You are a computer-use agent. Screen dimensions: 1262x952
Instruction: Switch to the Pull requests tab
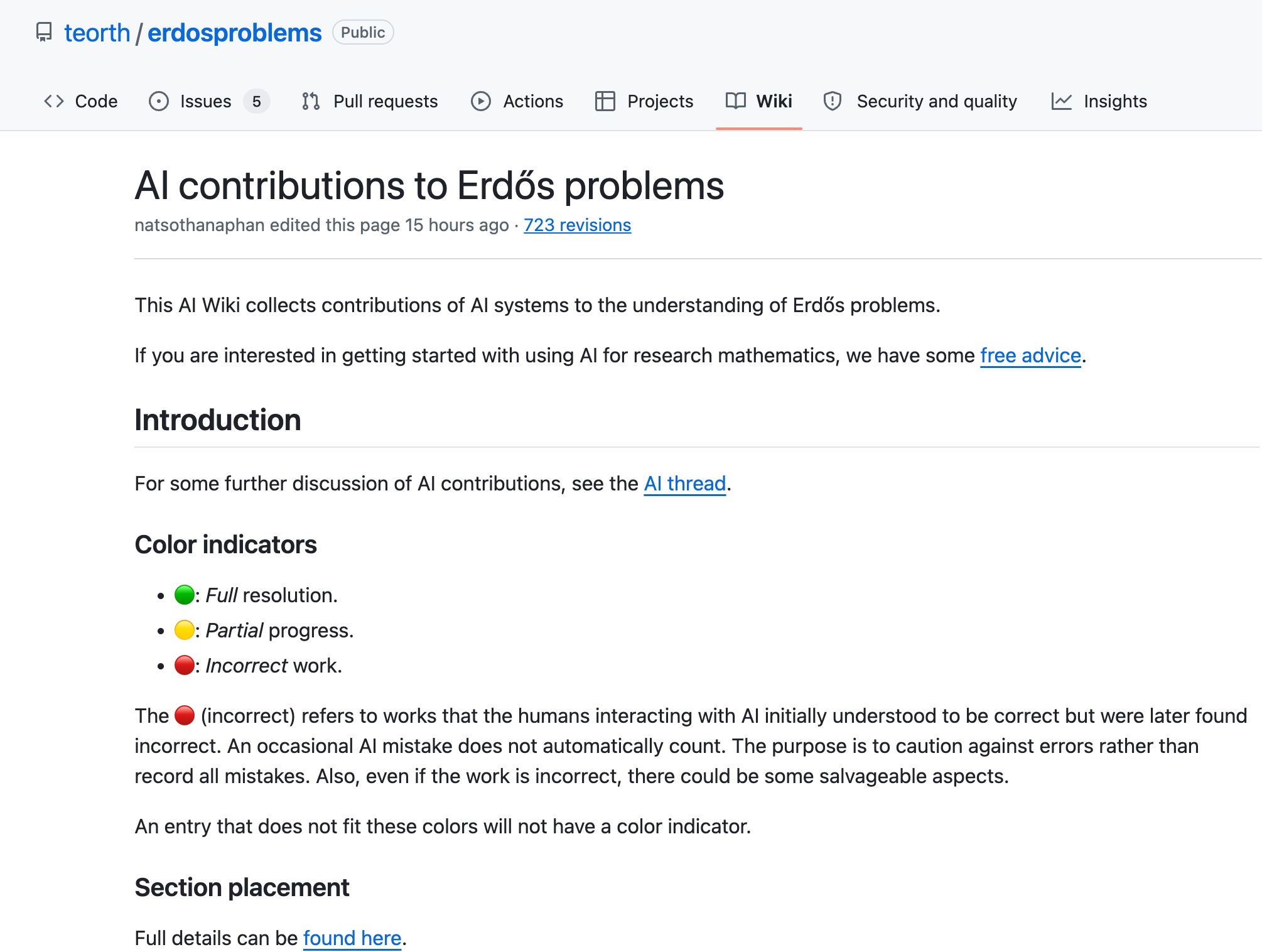click(x=385, y=101)
